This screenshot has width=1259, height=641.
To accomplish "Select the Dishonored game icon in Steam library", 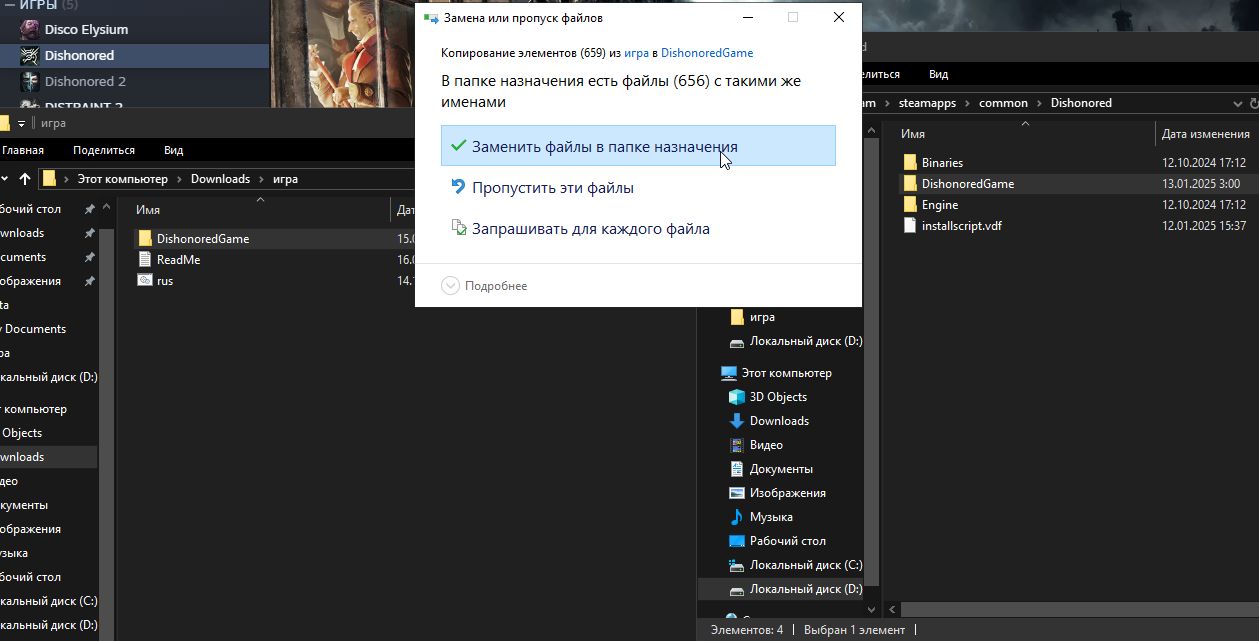I will click(29, 56).
